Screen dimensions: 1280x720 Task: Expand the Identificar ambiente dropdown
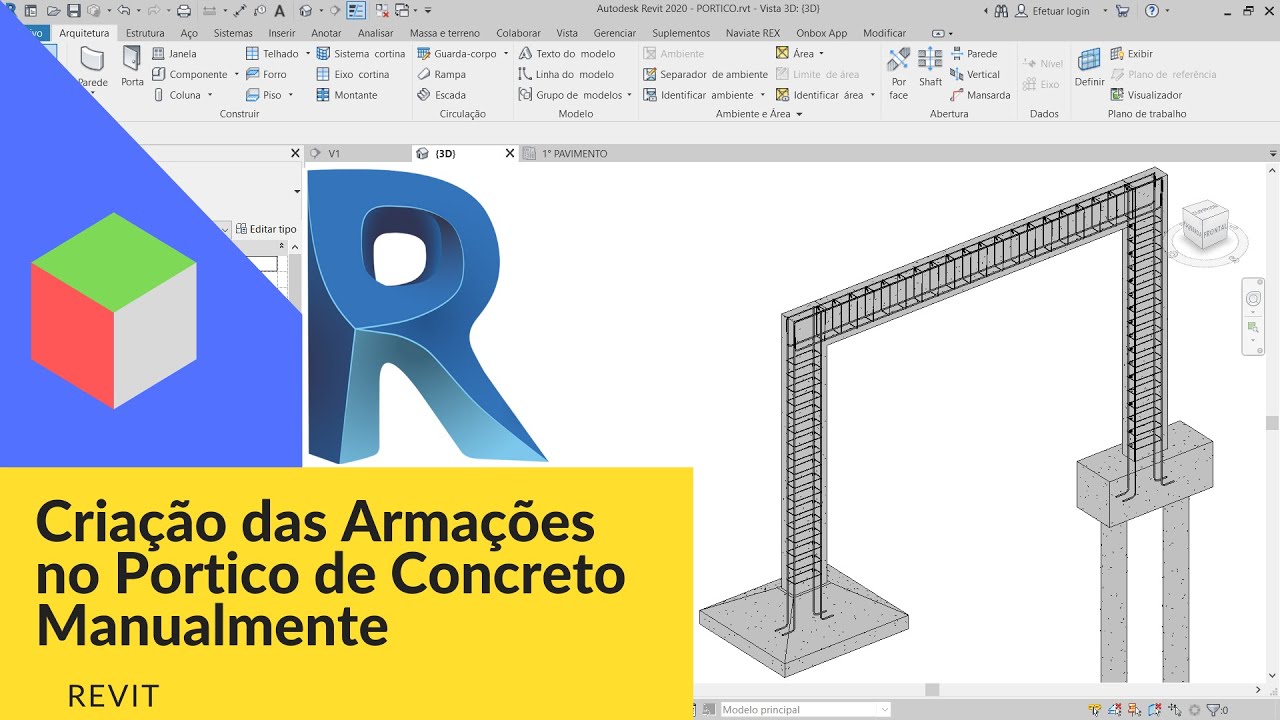tap(763, 95)
